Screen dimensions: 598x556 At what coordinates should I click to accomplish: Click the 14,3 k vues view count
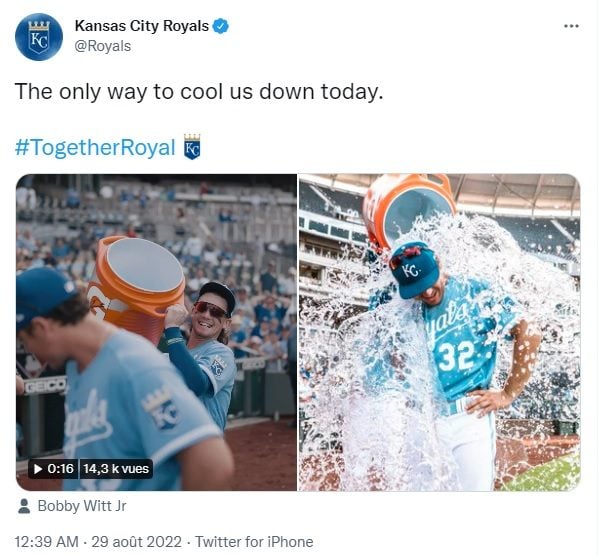[116, 468]
